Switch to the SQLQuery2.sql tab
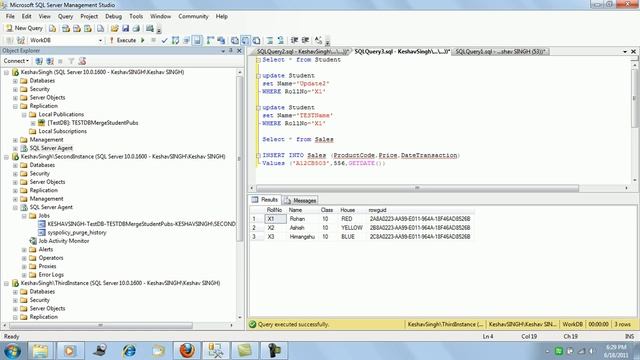The height and width of the screenshot is (360, 640). click(x=302, y=51)
